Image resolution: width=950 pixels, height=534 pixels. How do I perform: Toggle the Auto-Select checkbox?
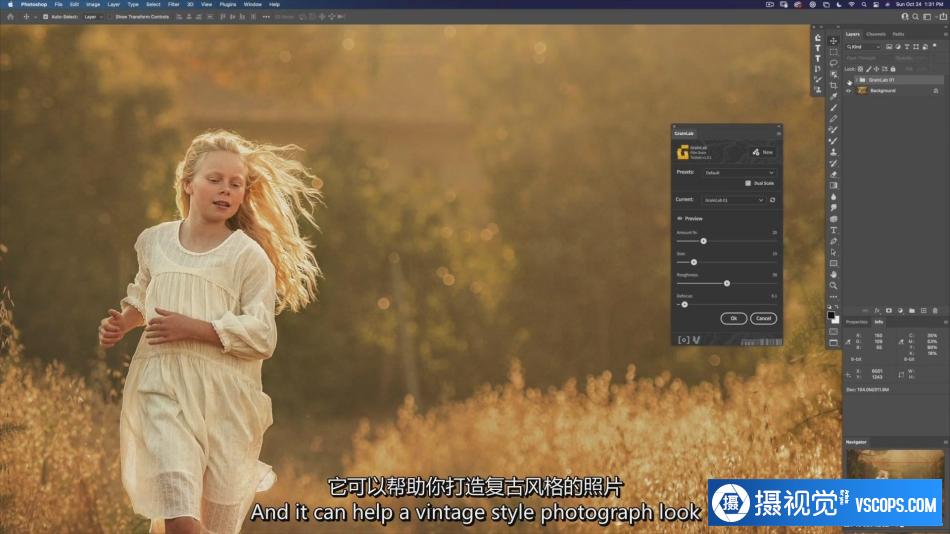45,17
